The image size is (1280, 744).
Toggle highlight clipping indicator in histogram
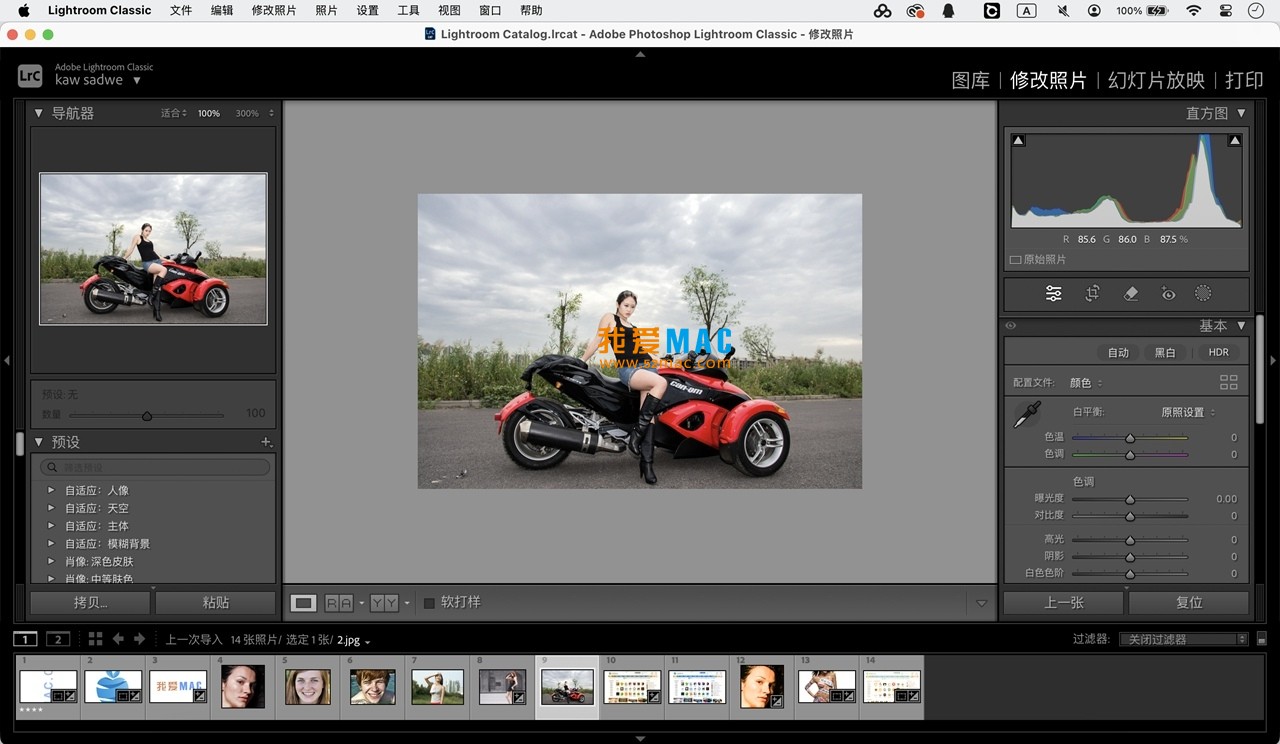coord(1235,141)
